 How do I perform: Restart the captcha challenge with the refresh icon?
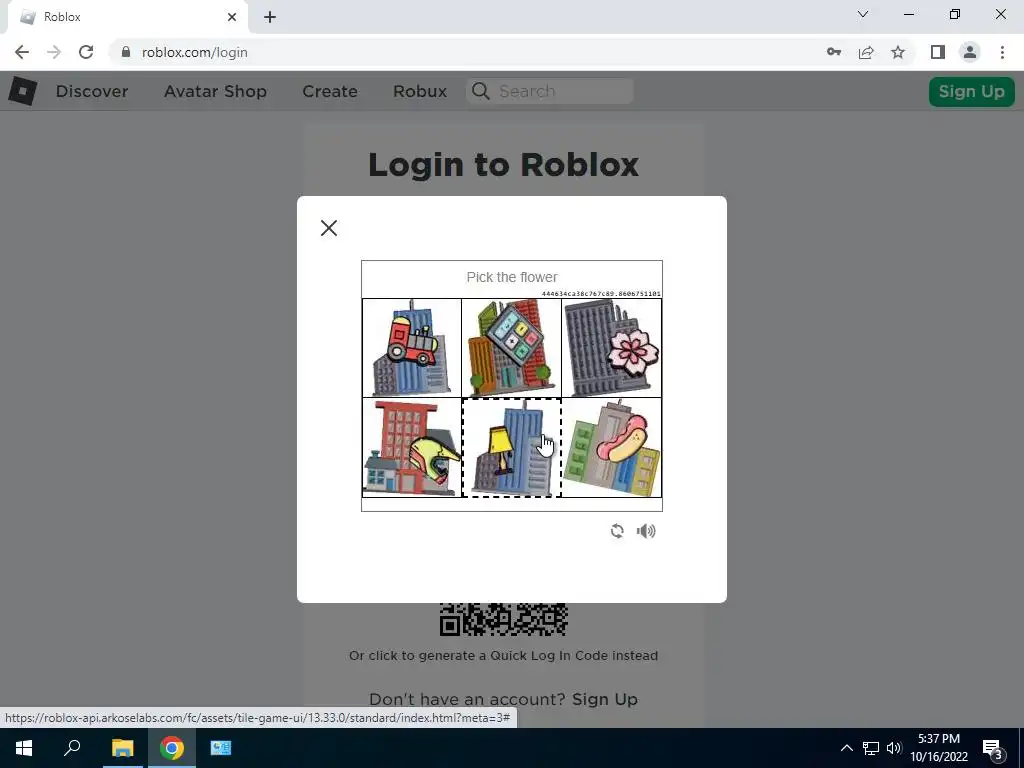[617, 531]
